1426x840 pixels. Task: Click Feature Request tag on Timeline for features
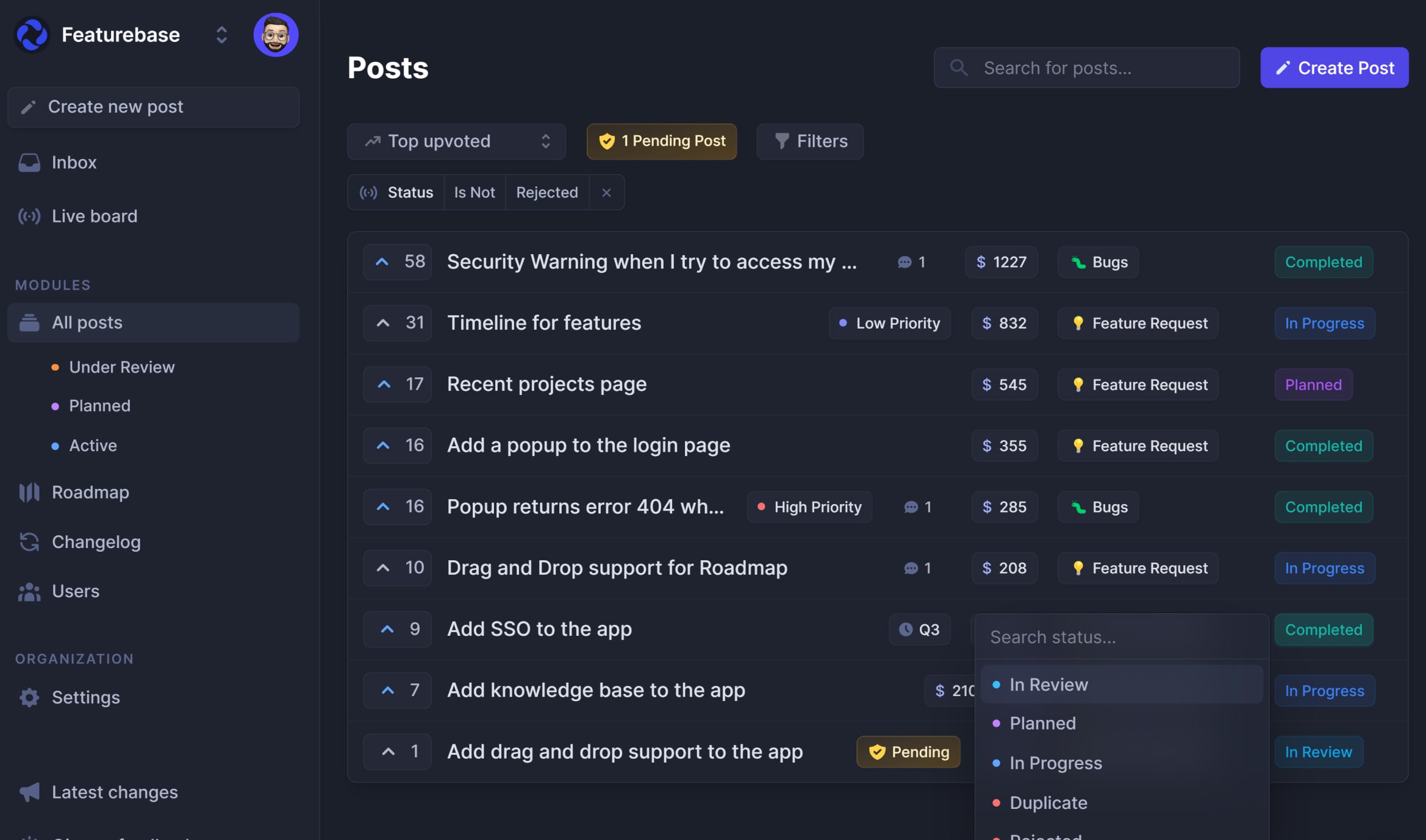coord(1138,323)
